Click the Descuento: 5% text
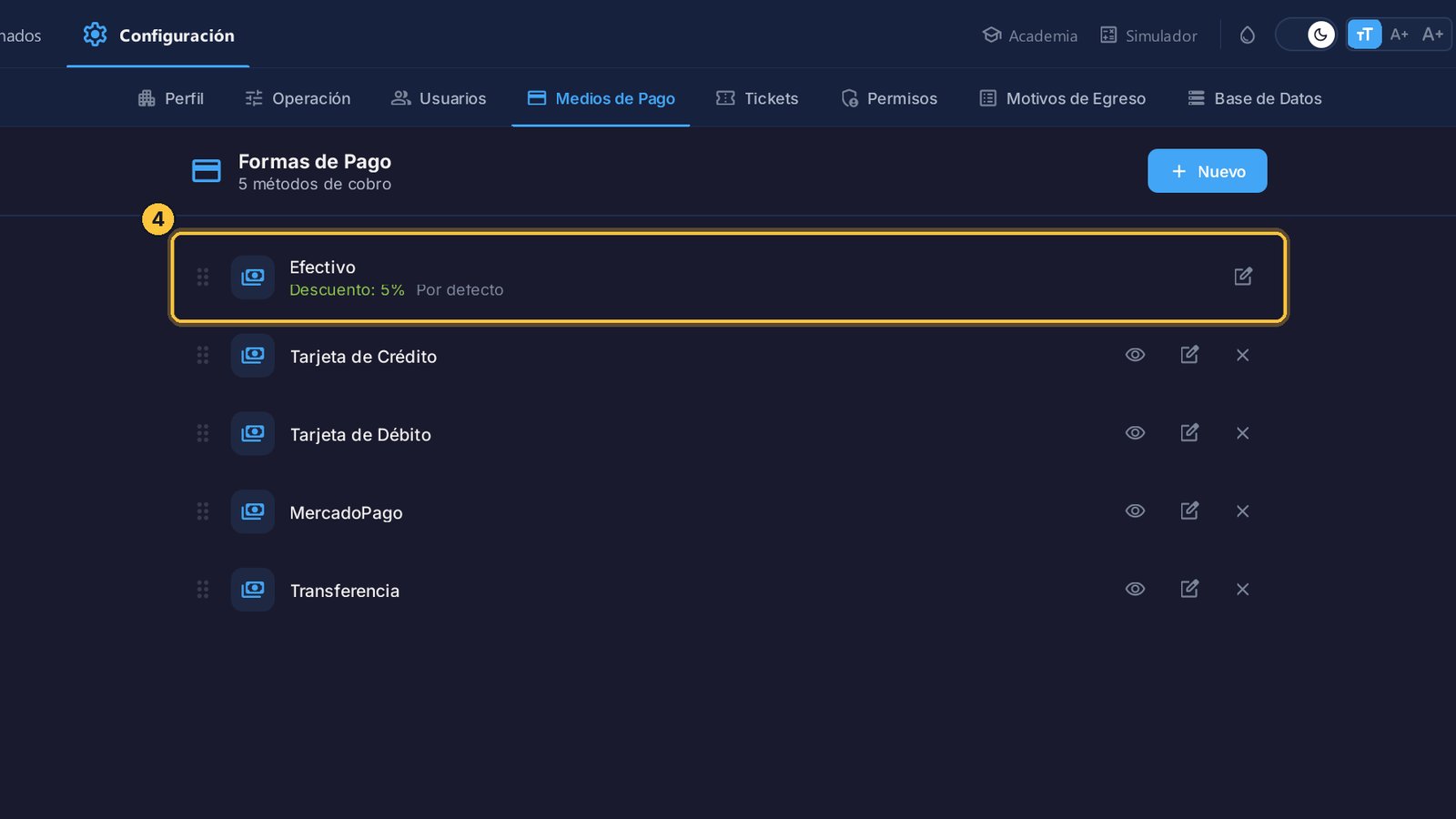 pos(347,290)
